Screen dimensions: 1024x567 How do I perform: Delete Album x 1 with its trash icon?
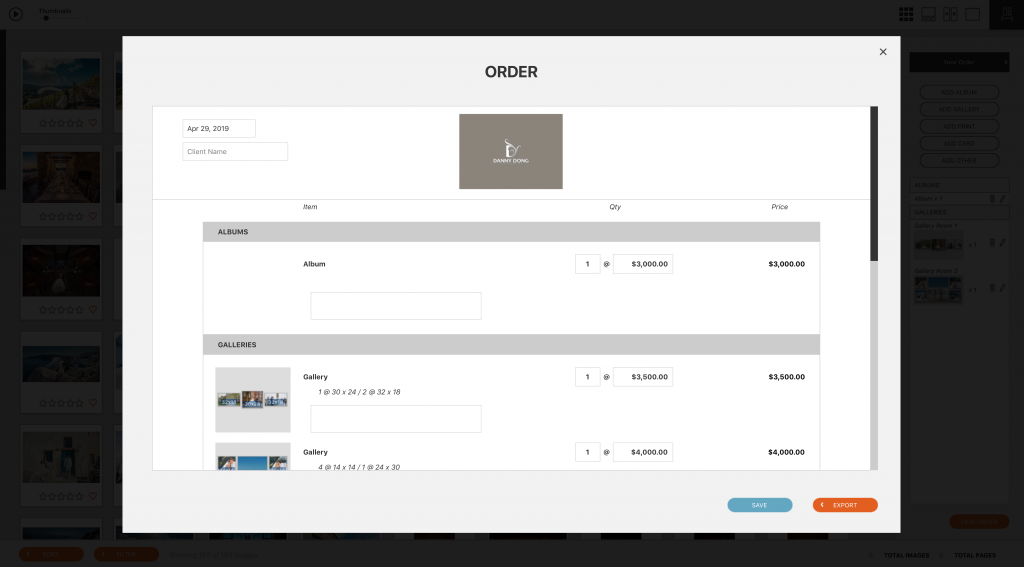point(992,199)
